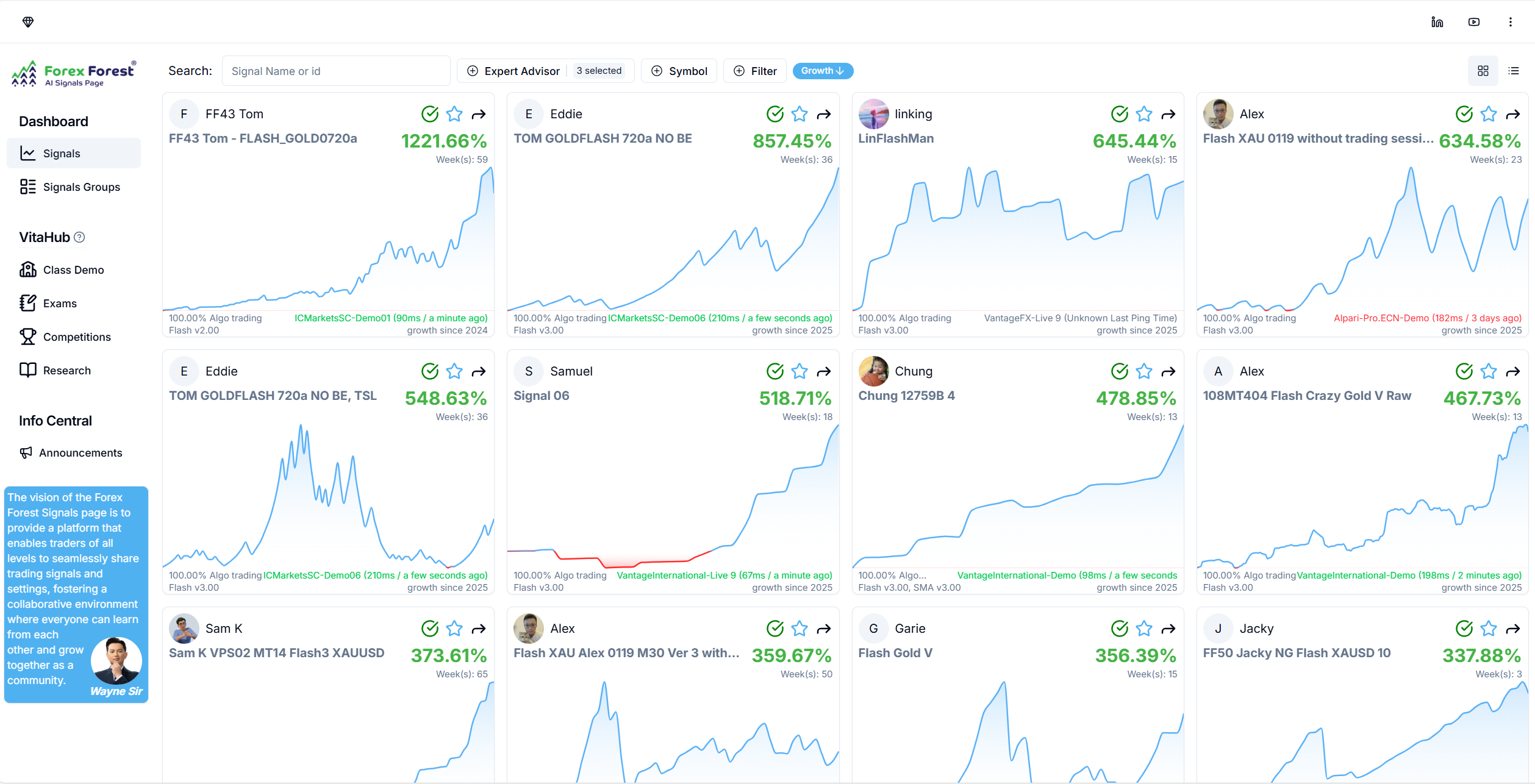Click the diamond icon at top left
Viewport: 1535px width, 784px height.
28,22
